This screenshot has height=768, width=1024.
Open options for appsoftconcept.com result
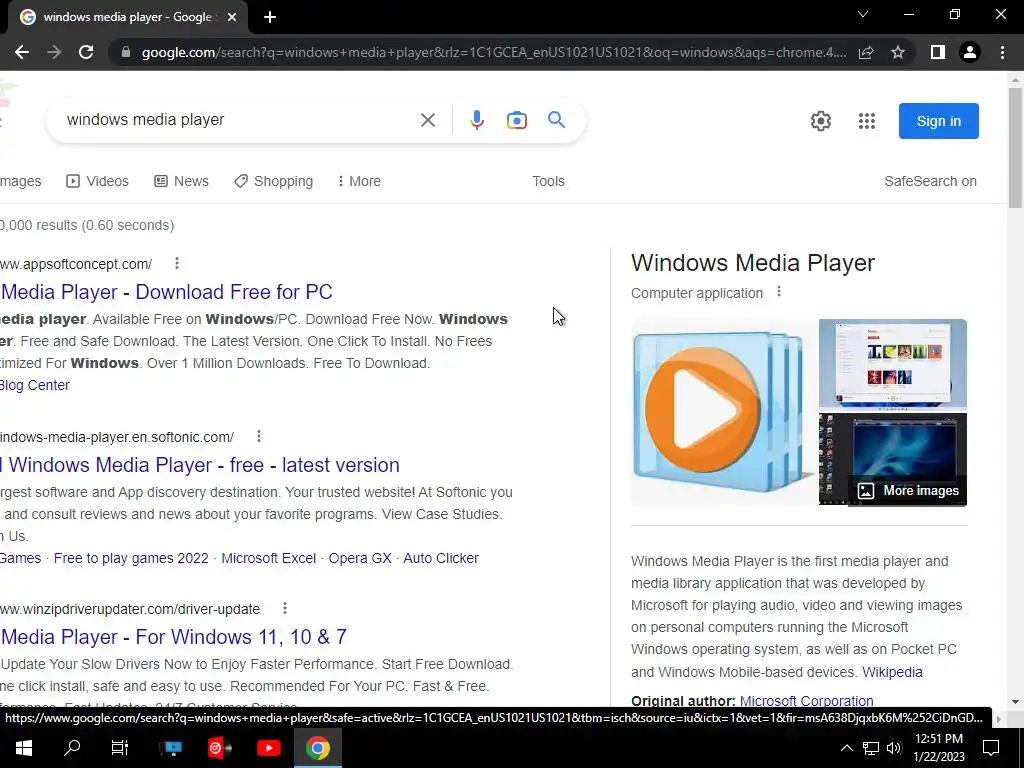click(177, 263)
